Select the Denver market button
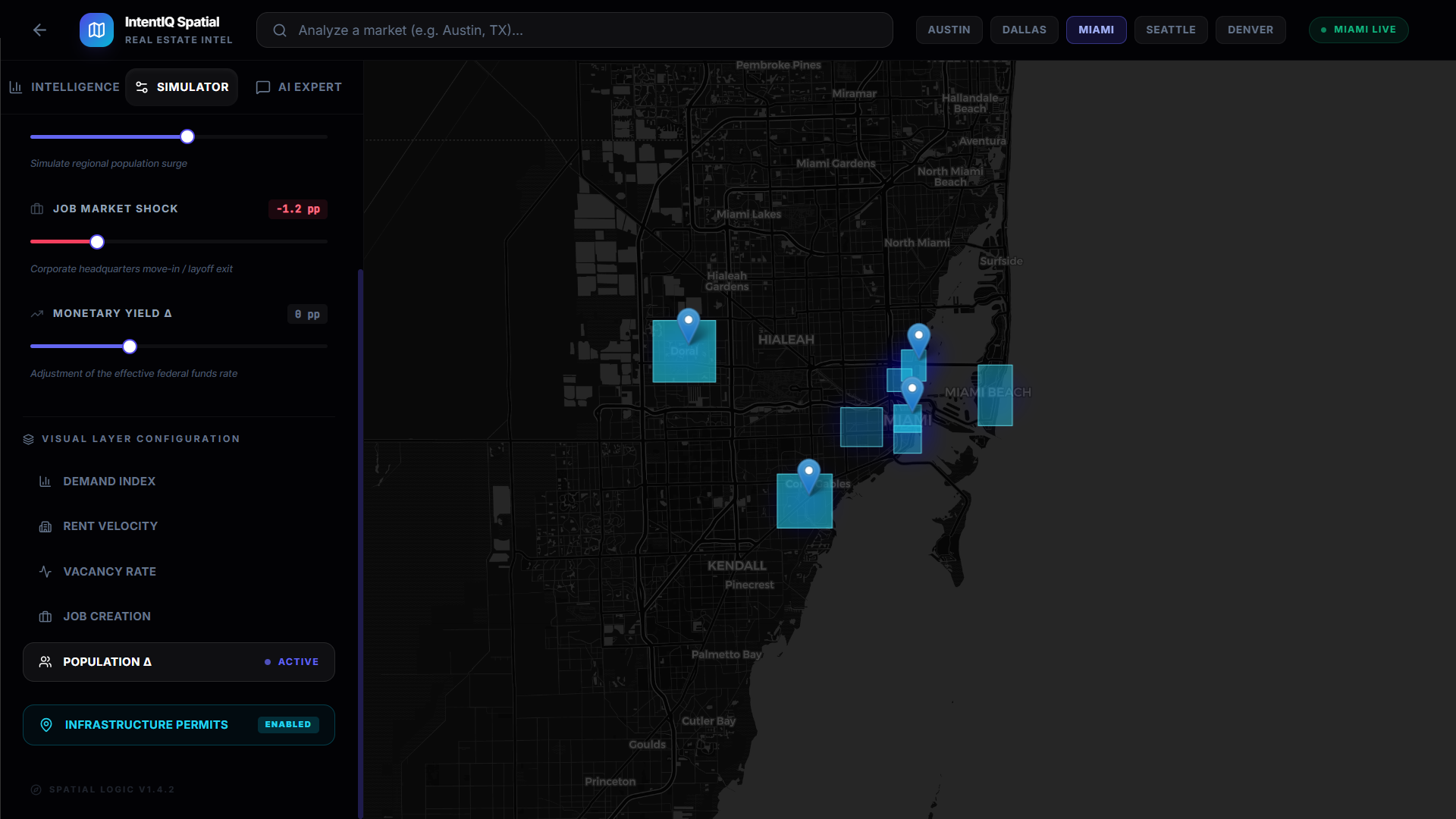The width and height of the screenshot is (1456, 819). pos(1250,30)
